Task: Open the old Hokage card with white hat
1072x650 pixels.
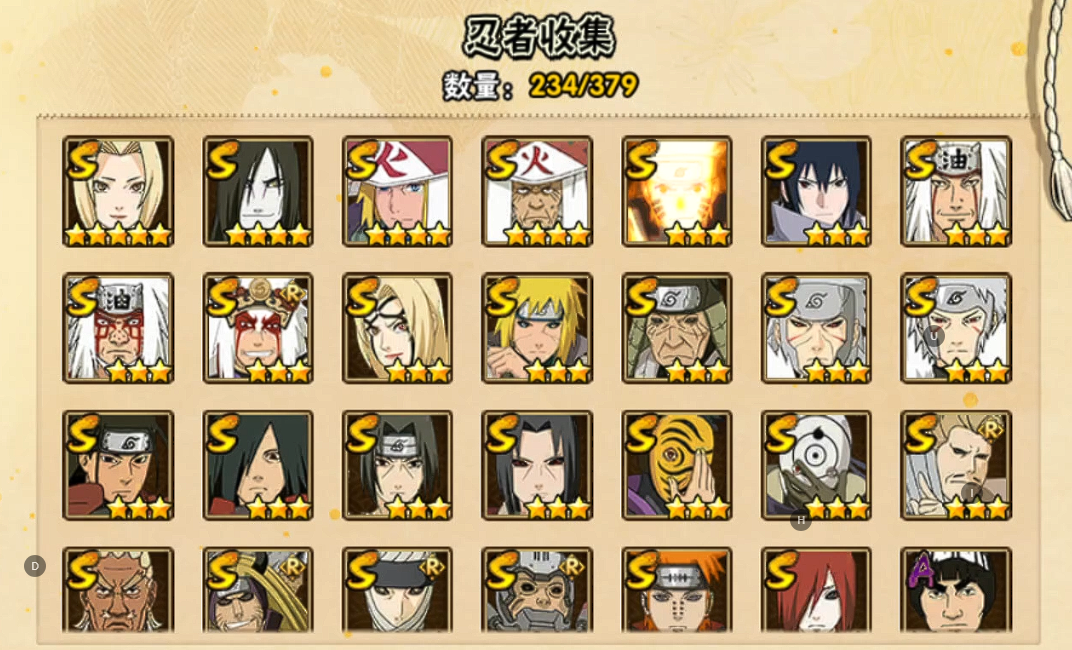Action: [537, 191]
